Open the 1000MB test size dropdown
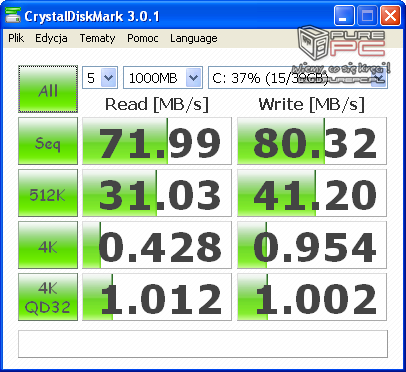This screenshot has width=406, height=372. point(163,78)
